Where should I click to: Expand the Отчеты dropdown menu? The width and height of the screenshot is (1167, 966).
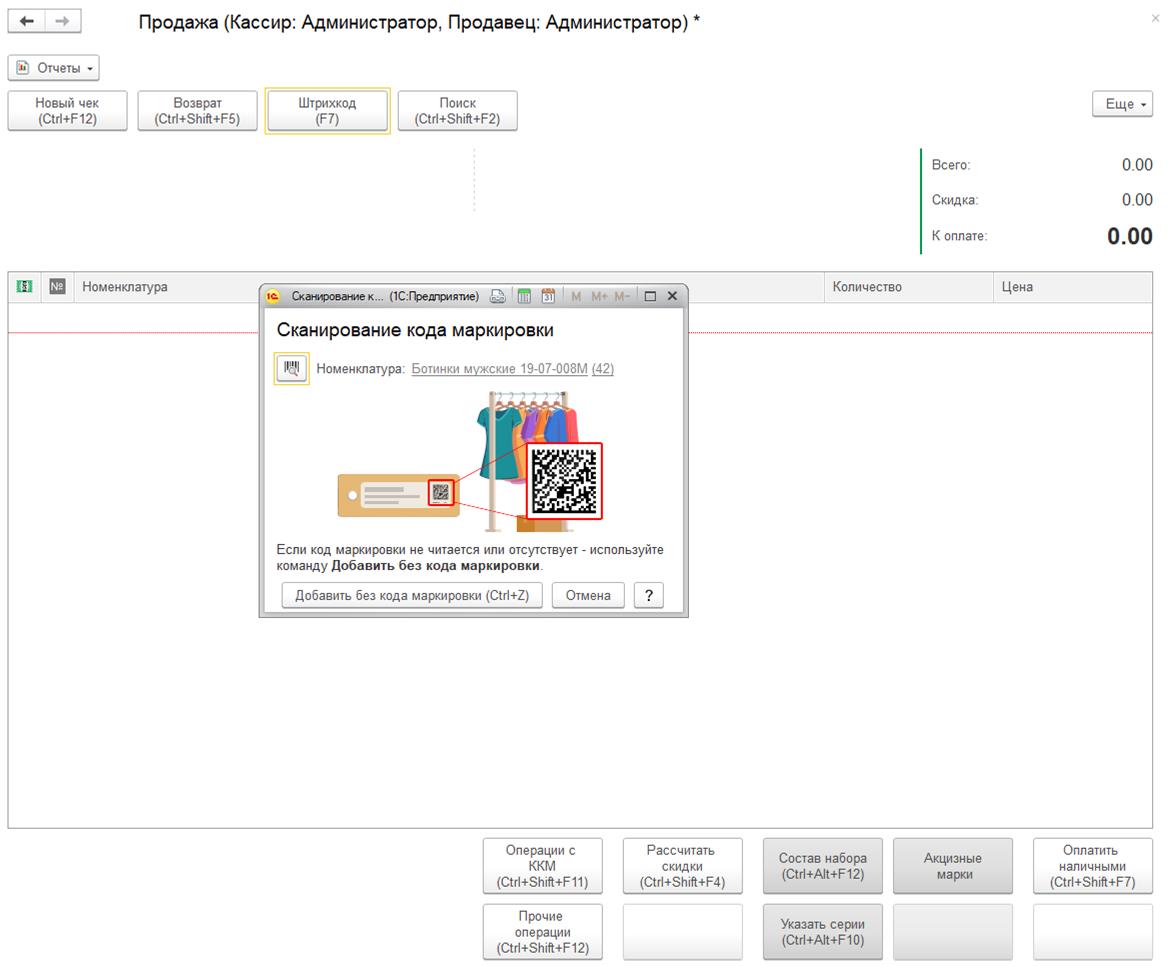pos(54,68)
